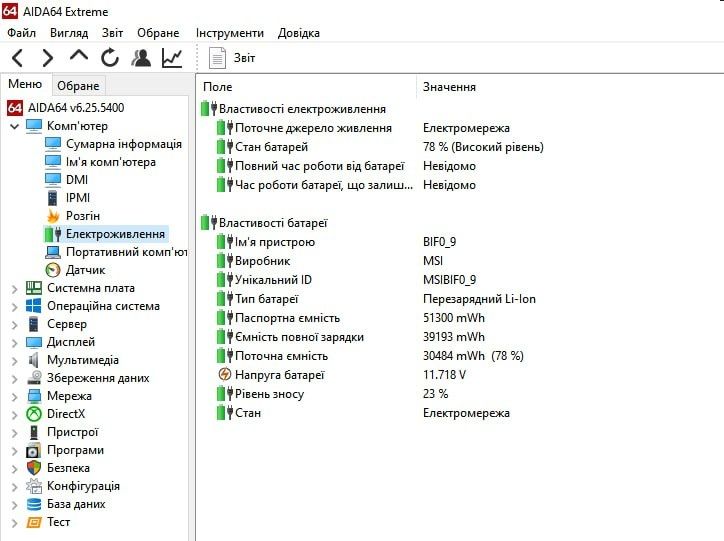724x541 pixels.
Task: Expand the Мережа tree node
Action: click(x=14, y=397)
